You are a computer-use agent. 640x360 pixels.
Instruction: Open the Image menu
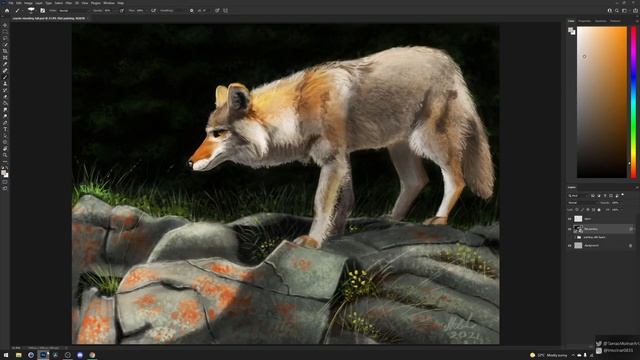pos(28,3)
